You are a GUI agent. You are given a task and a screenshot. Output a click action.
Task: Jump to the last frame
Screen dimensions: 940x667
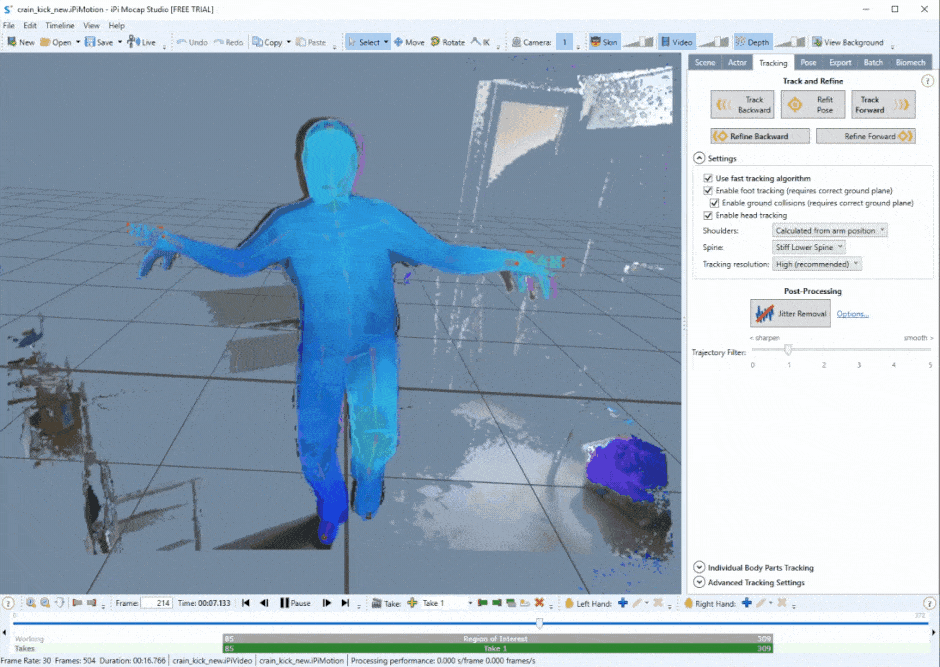(x=345, y=603)
